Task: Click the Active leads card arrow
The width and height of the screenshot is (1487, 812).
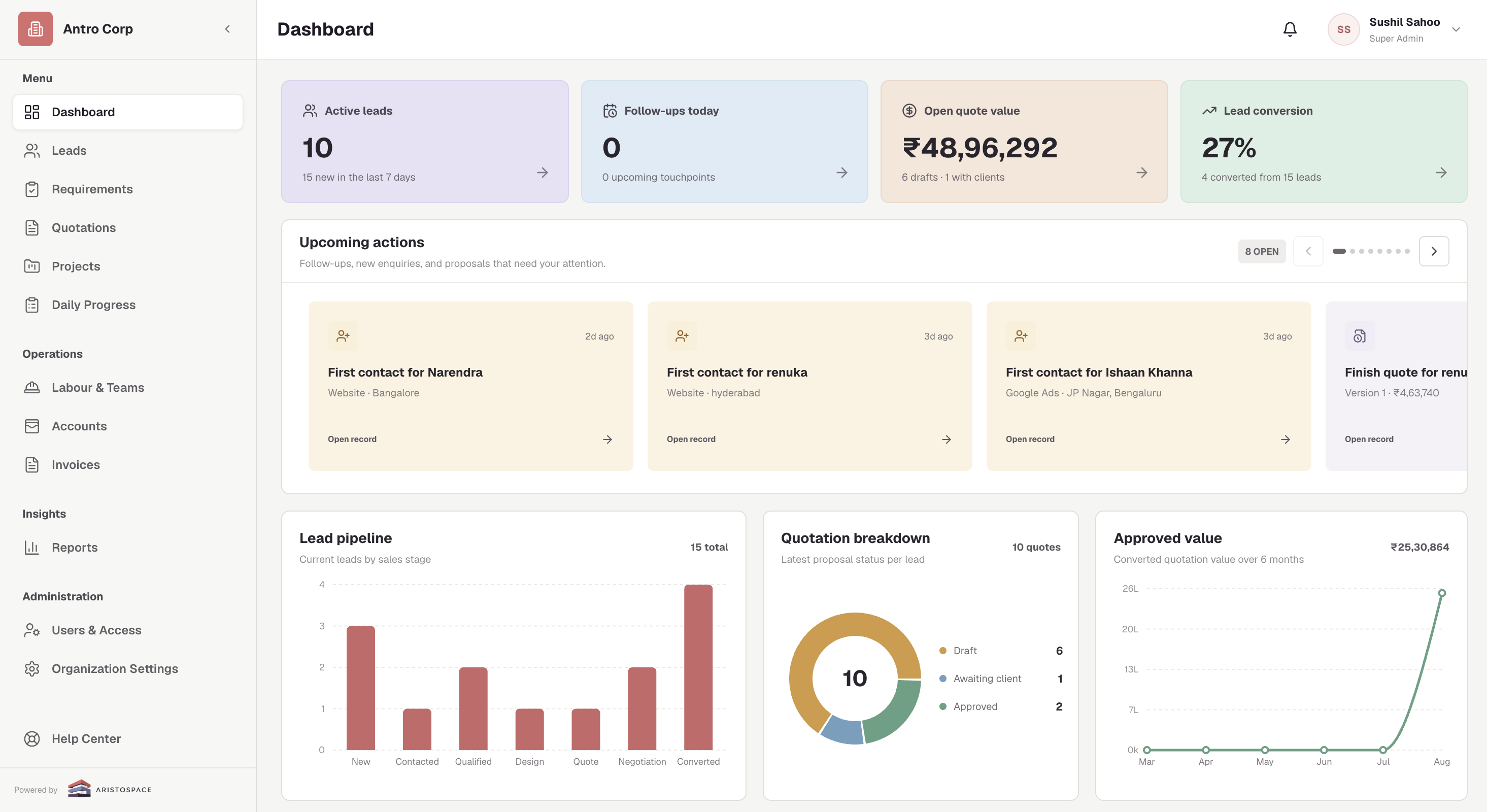Action: click(x=542, y=173)
